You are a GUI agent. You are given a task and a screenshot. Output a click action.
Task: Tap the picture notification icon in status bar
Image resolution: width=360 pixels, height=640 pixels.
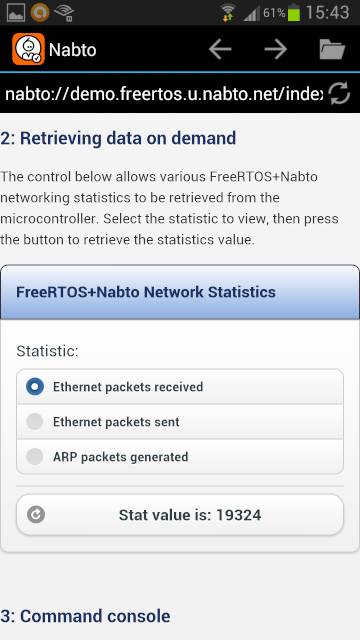point(16,12)
